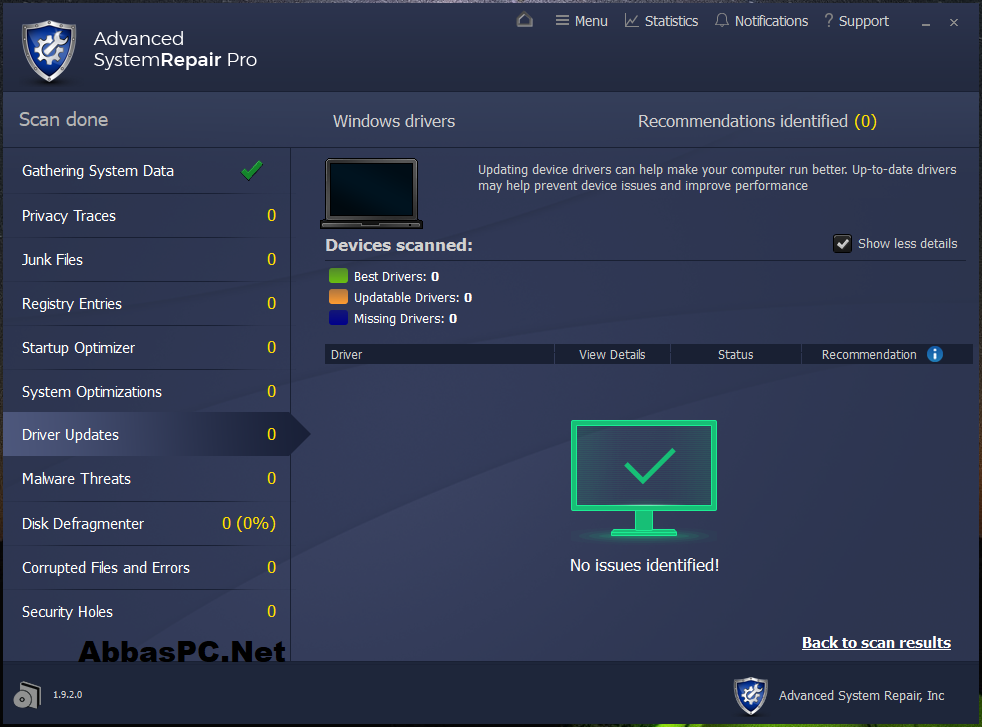The height and width of the screenshot is (727, 982).
Task: Click the Missing Drivers: 0 label
Action: 405,318
